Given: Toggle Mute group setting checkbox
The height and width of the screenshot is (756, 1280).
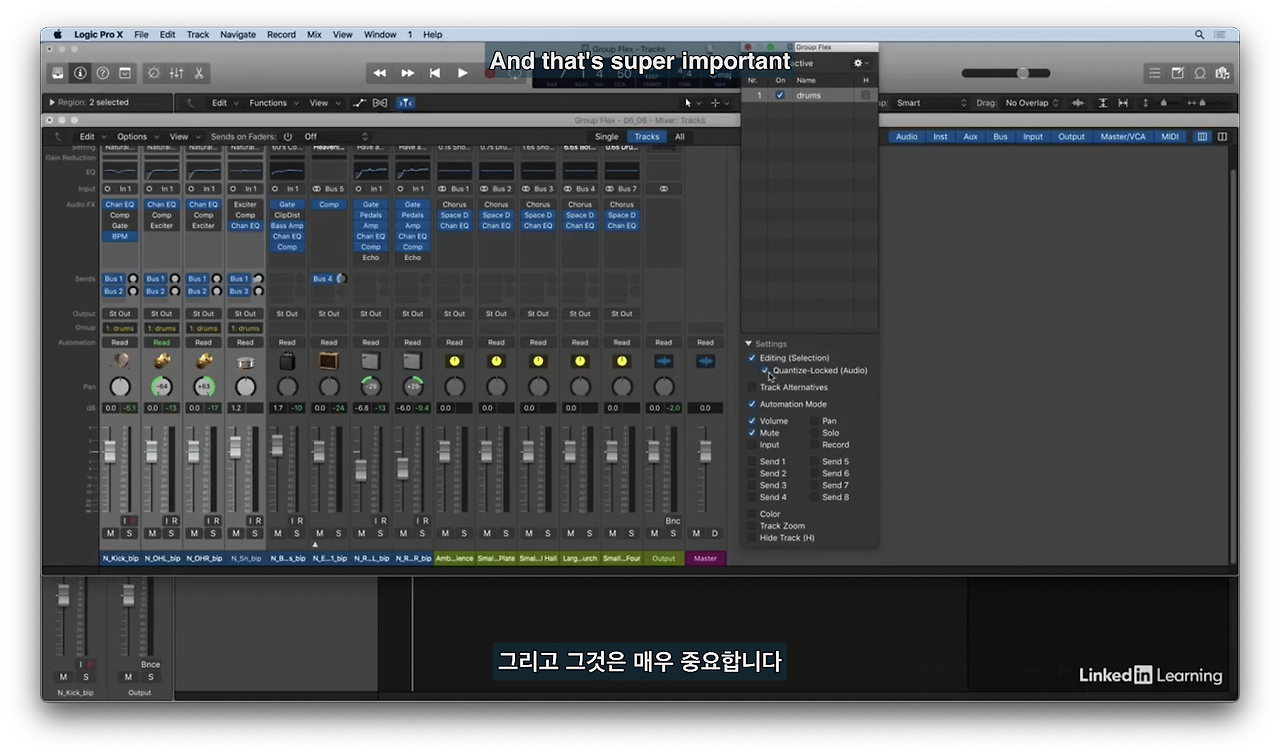Looking at the screenshot, I should coord(752,433).
